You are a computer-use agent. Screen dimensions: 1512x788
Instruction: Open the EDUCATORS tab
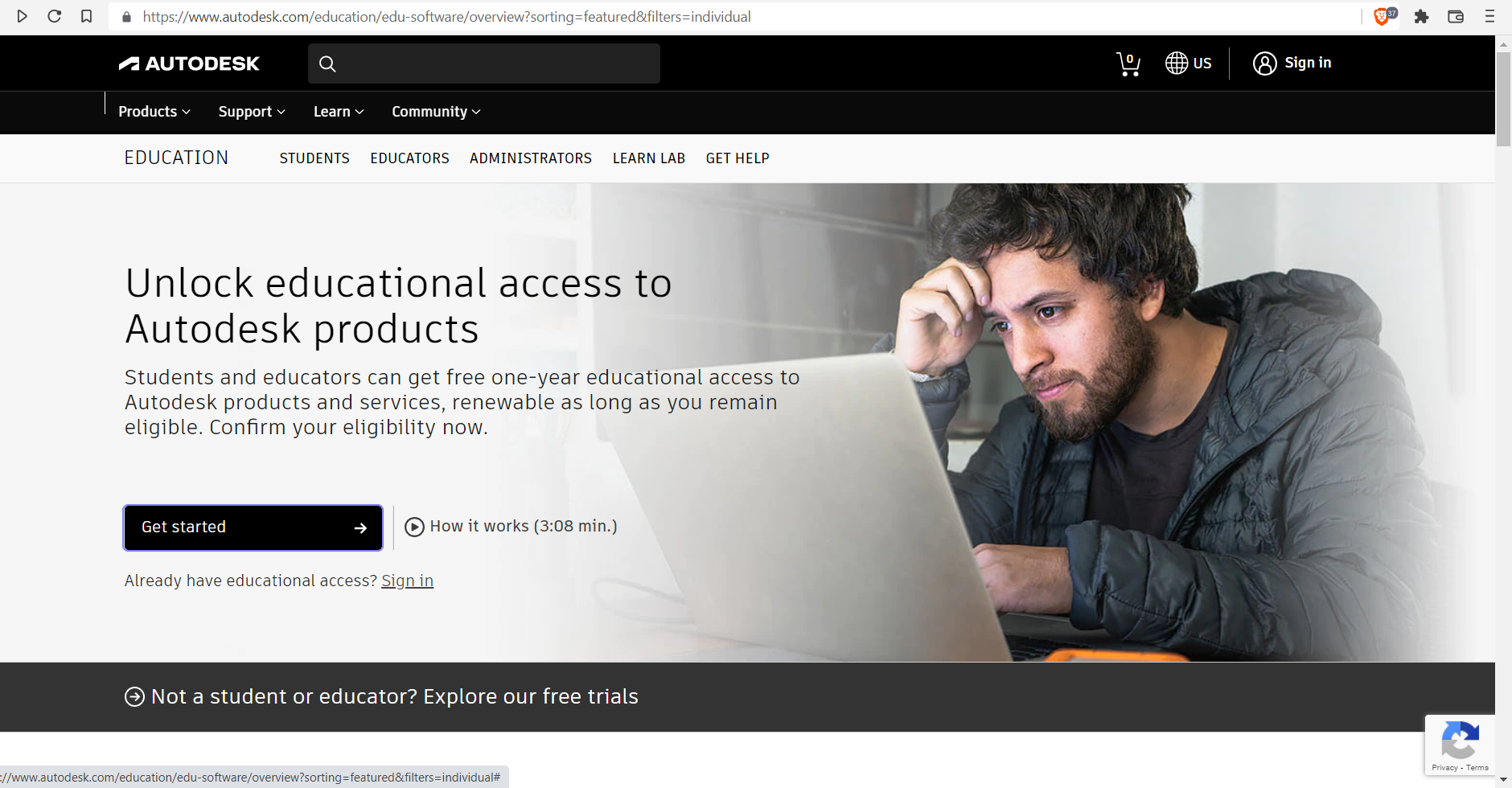pyautogui.click(x=409, y=158)
